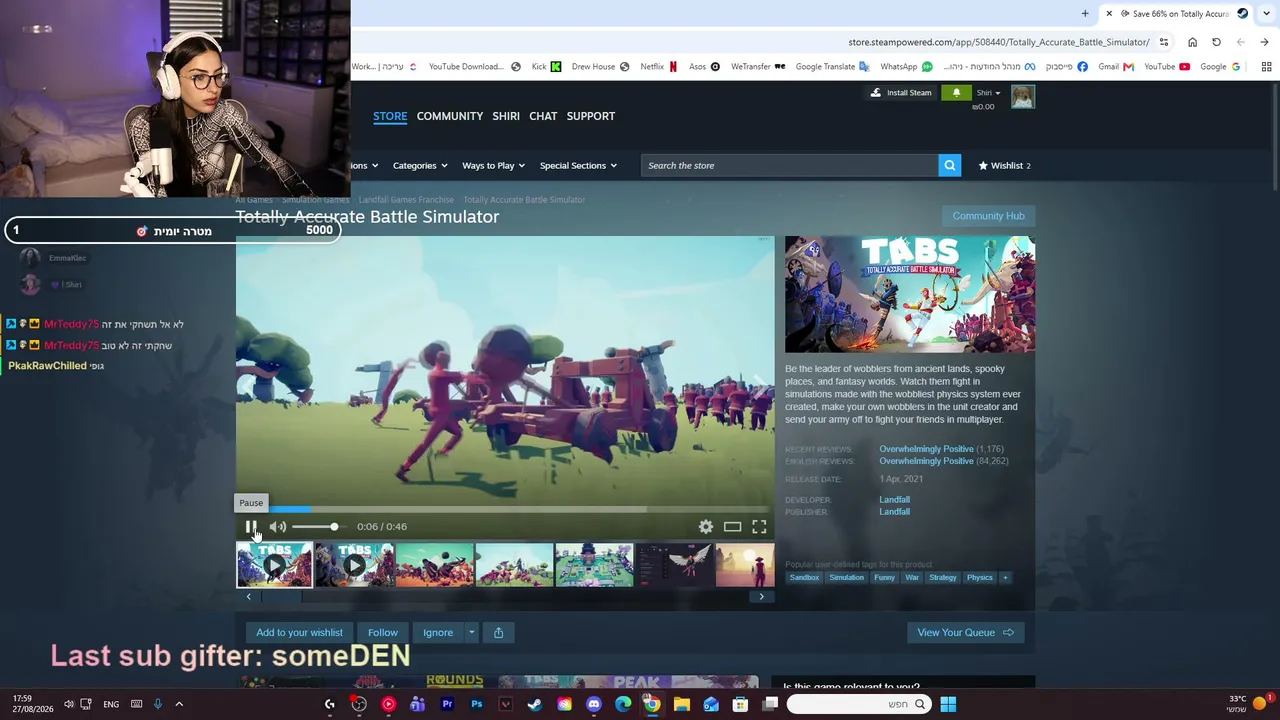Open the Landfall developer link
This screenshot has width=1280, height=720.
[894, 500]
